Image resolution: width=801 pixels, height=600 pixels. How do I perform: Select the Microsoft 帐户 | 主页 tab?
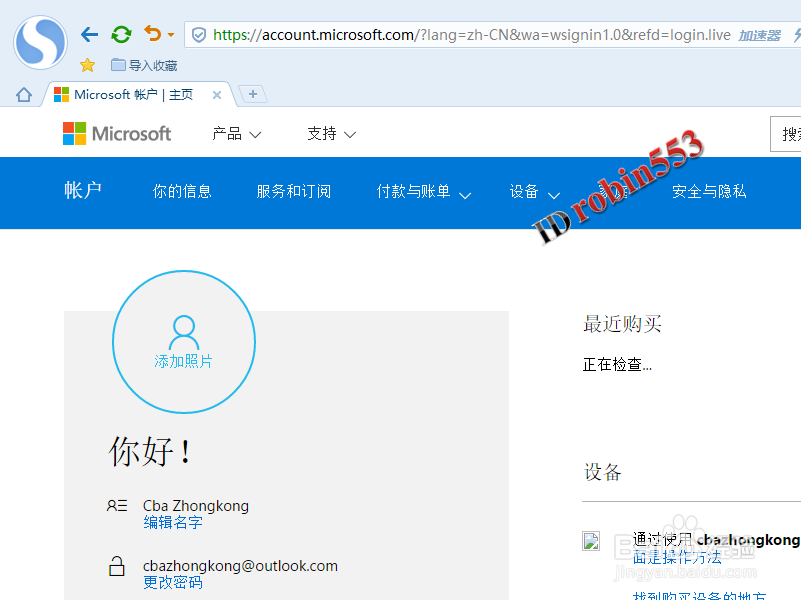(133, 94)
